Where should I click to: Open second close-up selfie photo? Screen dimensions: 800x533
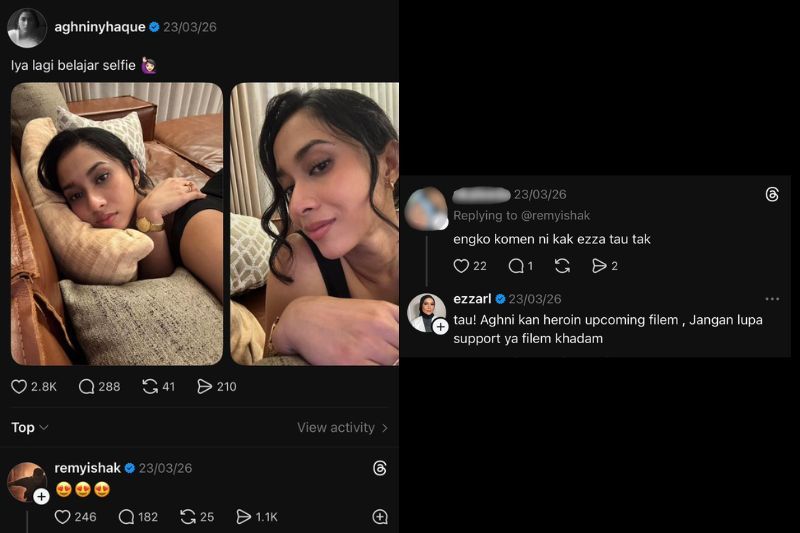click(x=315, y=224)
